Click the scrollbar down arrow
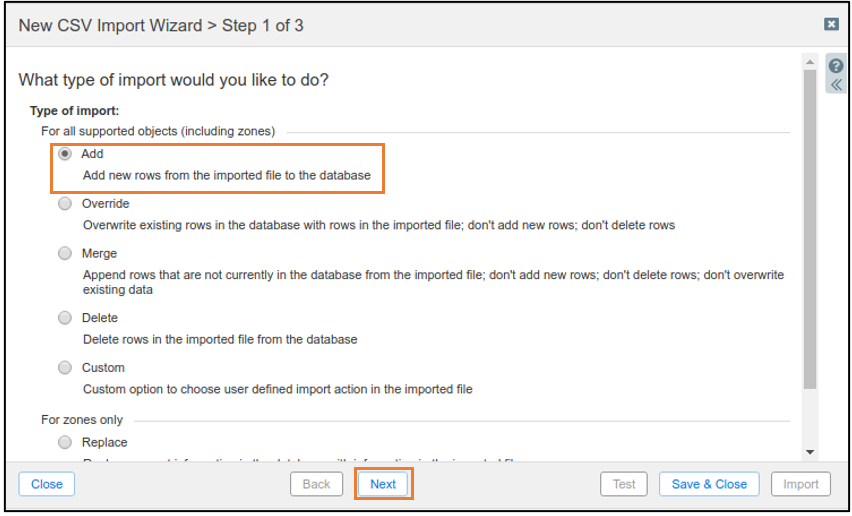Screen dimensions: 852x516 coord(810,452)
